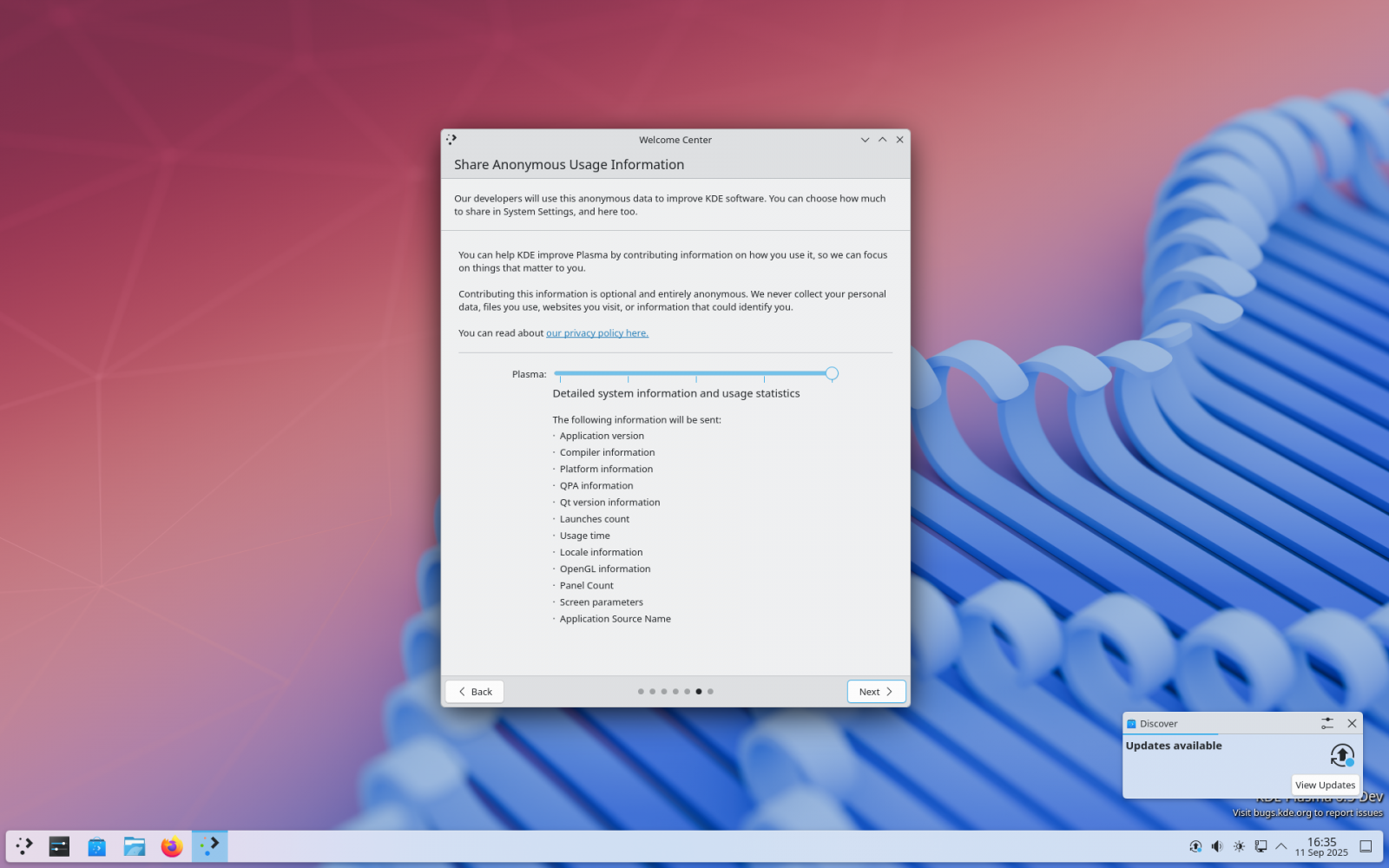Click 'Detailed system information and usage statistics' label
Screen dimensions: 1389x868
pyautogui.click(x=676, y=393)
